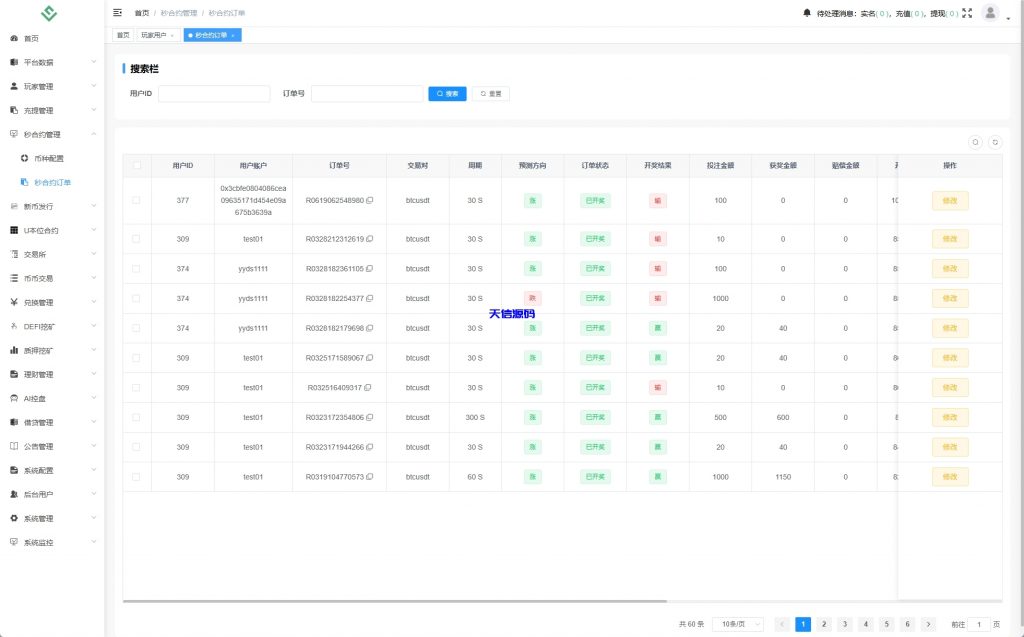Screen dimensions: 1024x637
Task: Copy order number R0328182361105
Action: tap(370, 269)
